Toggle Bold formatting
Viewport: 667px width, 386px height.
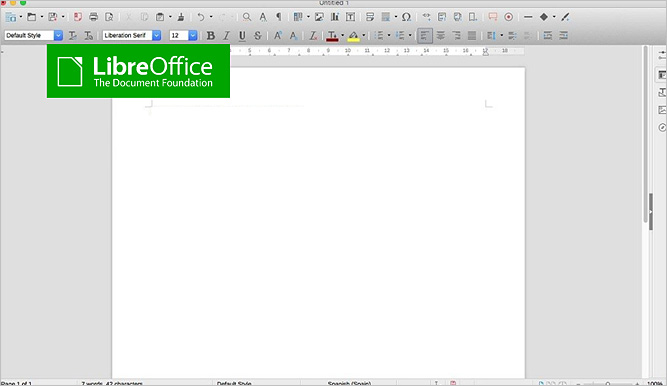click(211, 36)
